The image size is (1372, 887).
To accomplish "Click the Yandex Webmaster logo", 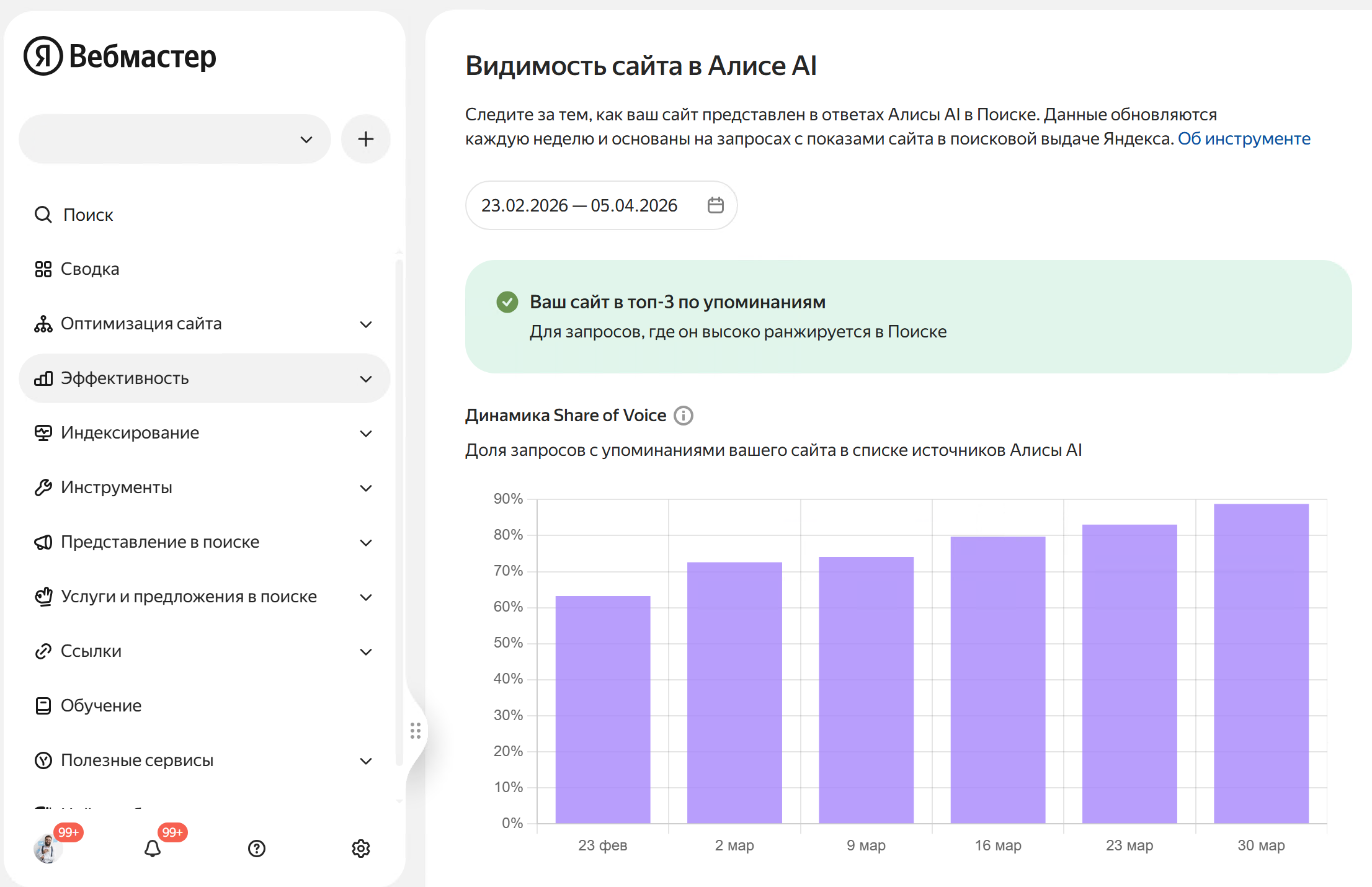I will (x=120, y=56).
